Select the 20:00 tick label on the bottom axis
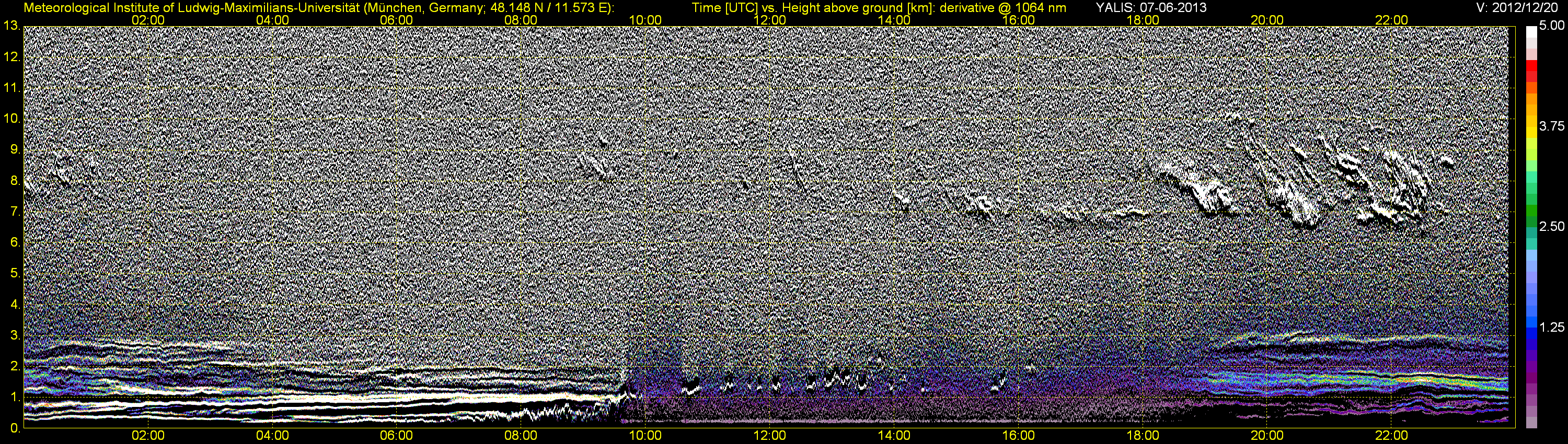This screenshot has width=1568, height=444. click(1267, 436)
